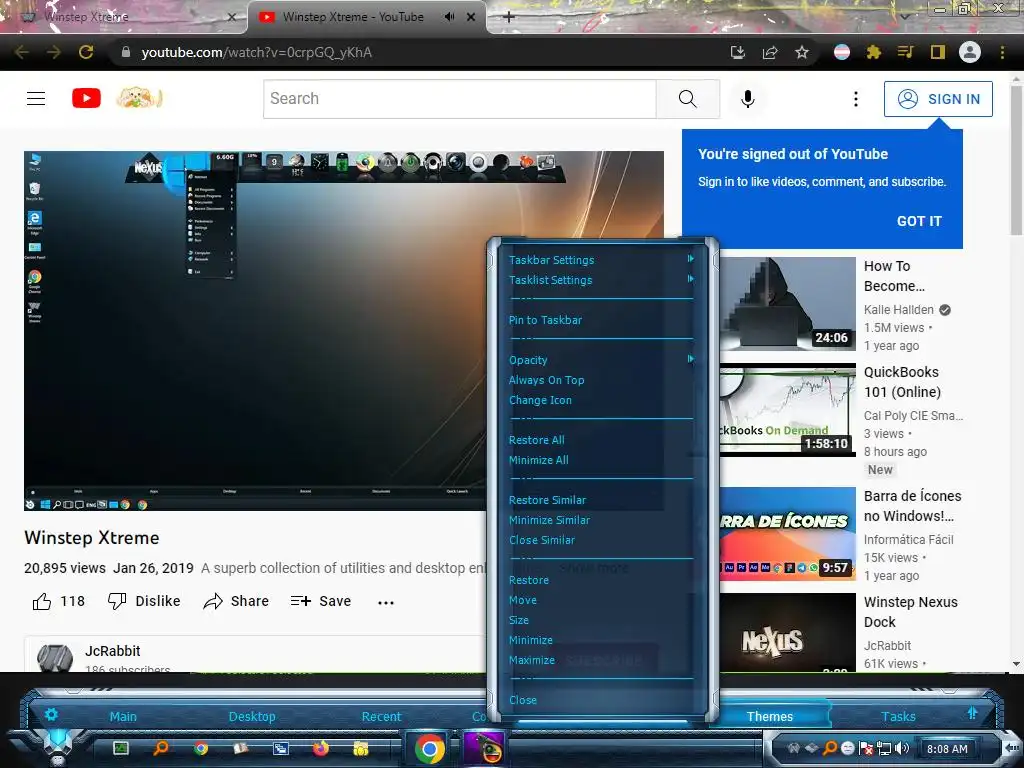
Task: Open the purple app taskbar button
Action: (484, 748)
